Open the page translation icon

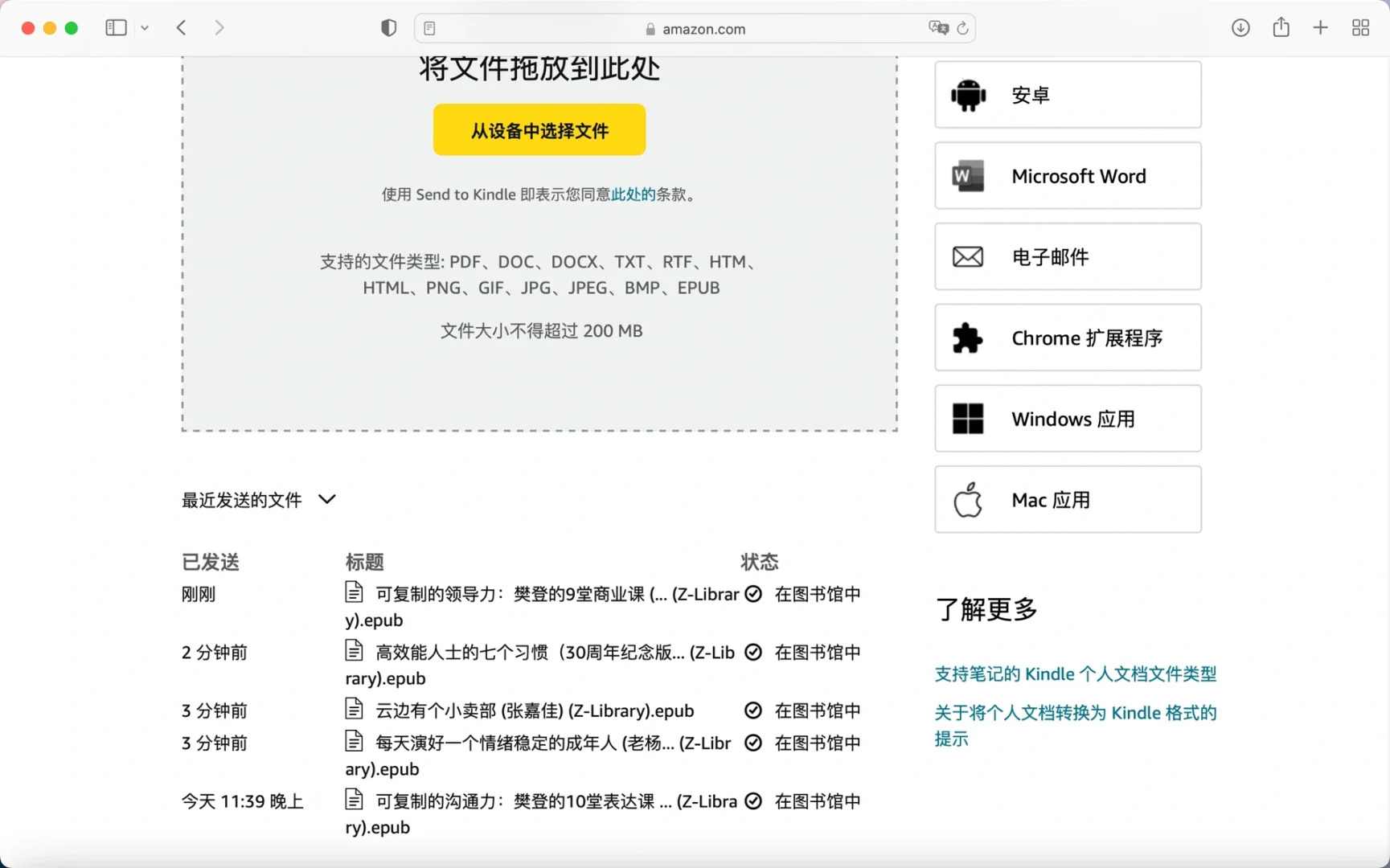point(938,28)
